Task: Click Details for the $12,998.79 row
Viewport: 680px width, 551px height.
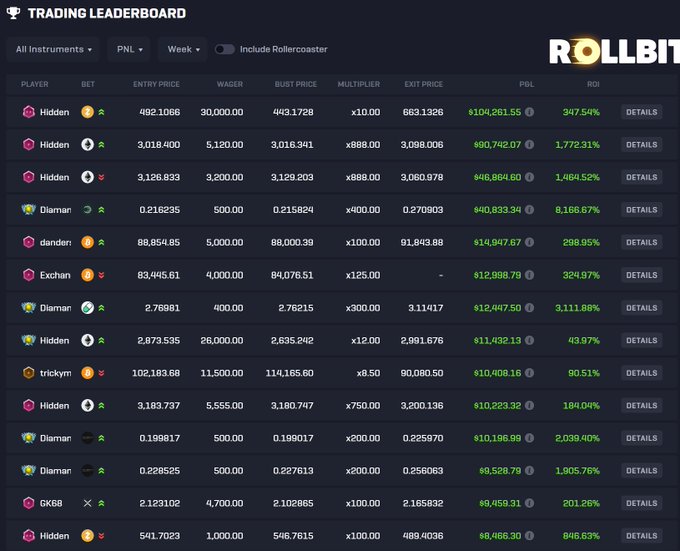Action: pyautogui.click(x=641, y=275)
